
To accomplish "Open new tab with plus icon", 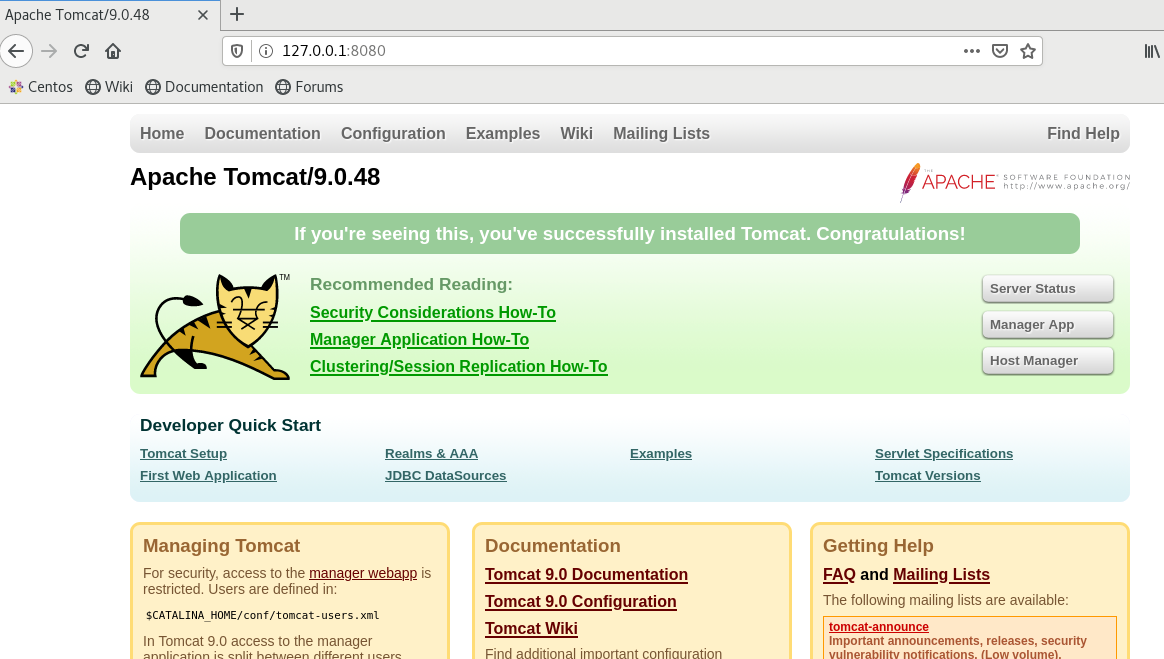I will (x=237, y=14).
